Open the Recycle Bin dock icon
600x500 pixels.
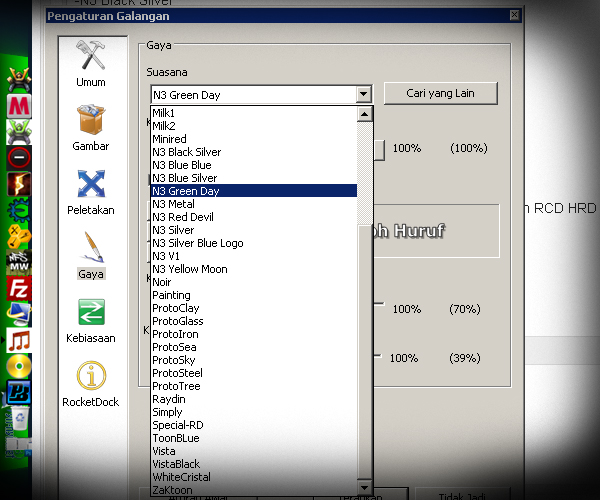coord(19,418)
